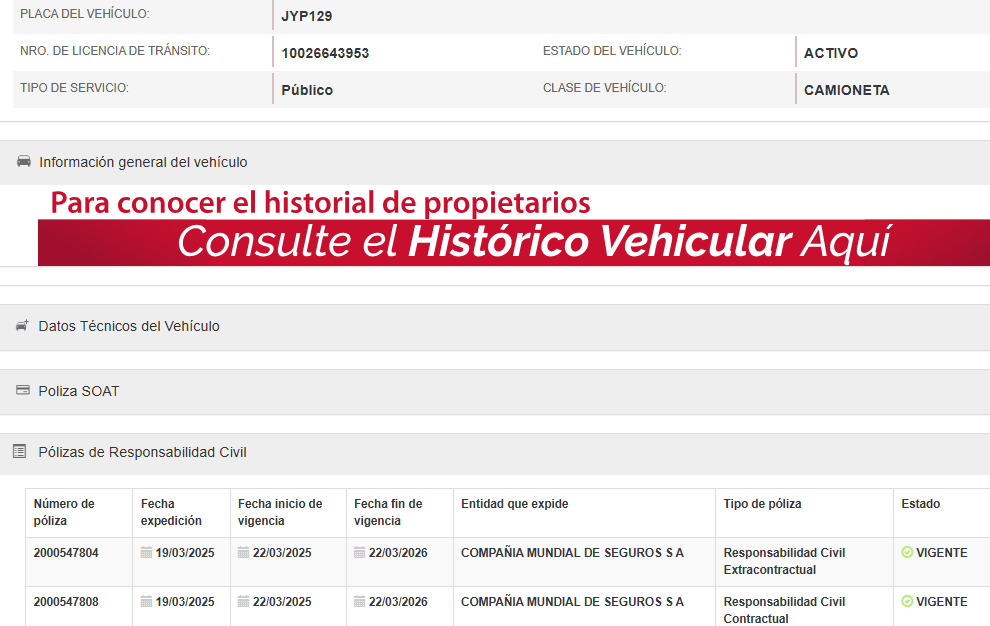Screen dimensions: 990x626
Task: Click the list icon beside Pólizas de Responsabilidad
Action: point(19,452)
